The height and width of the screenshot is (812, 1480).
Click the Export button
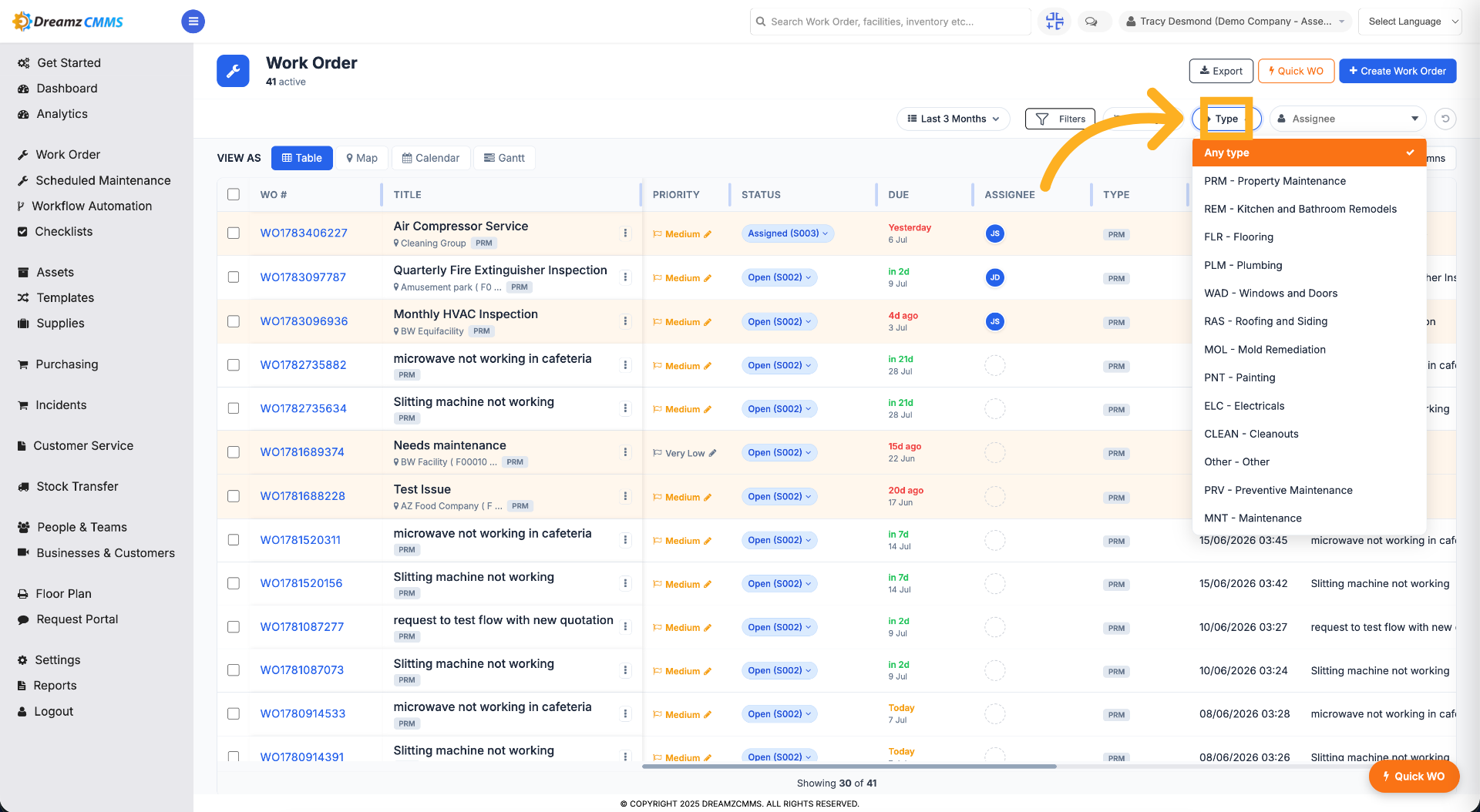point(1221,71)
